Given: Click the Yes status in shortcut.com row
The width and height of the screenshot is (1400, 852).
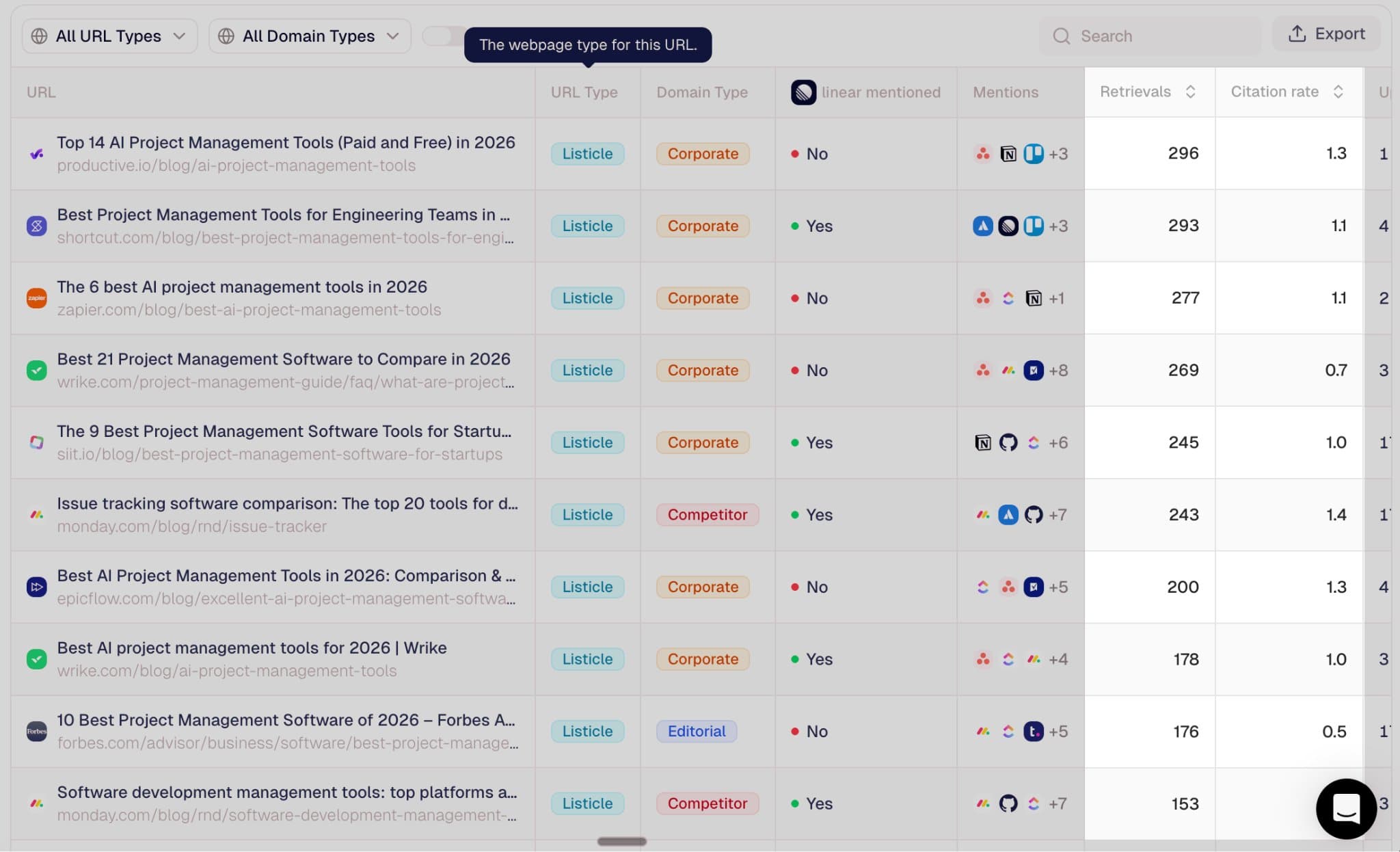Looking at the screenshot, I should tap(812, 226).
